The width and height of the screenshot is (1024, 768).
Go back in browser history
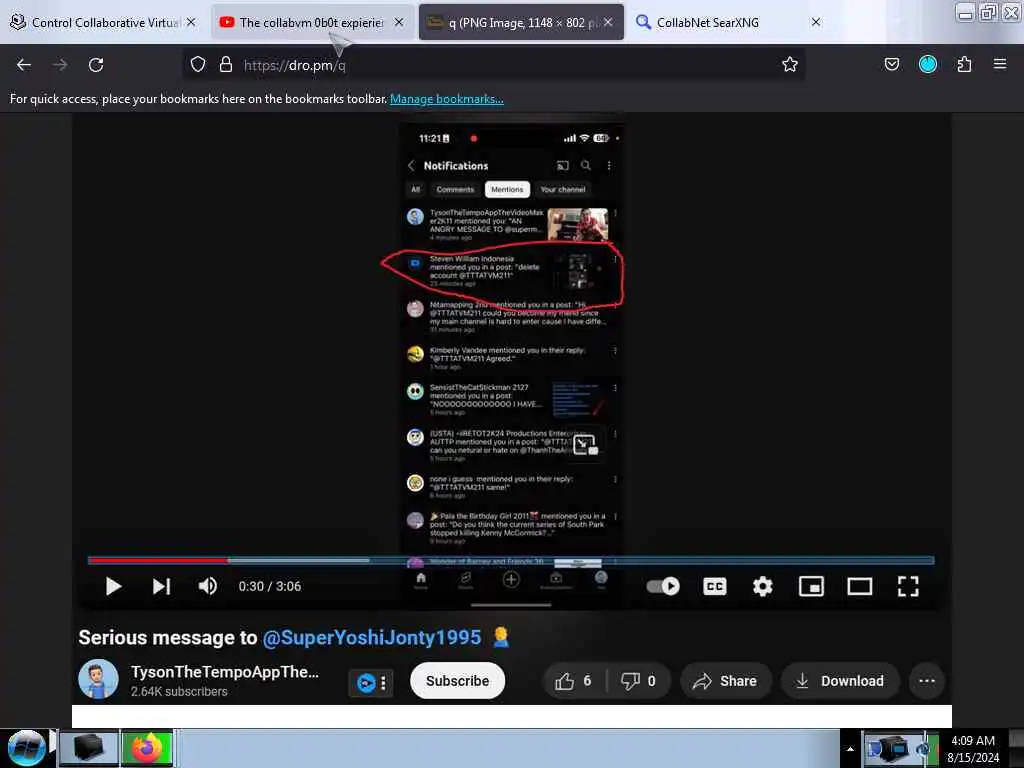pyautogui.click(x=24, y=65)
